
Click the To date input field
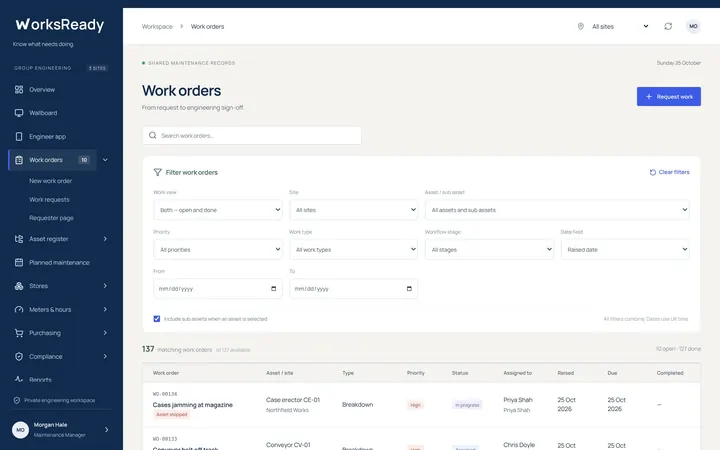pos(354,289)
